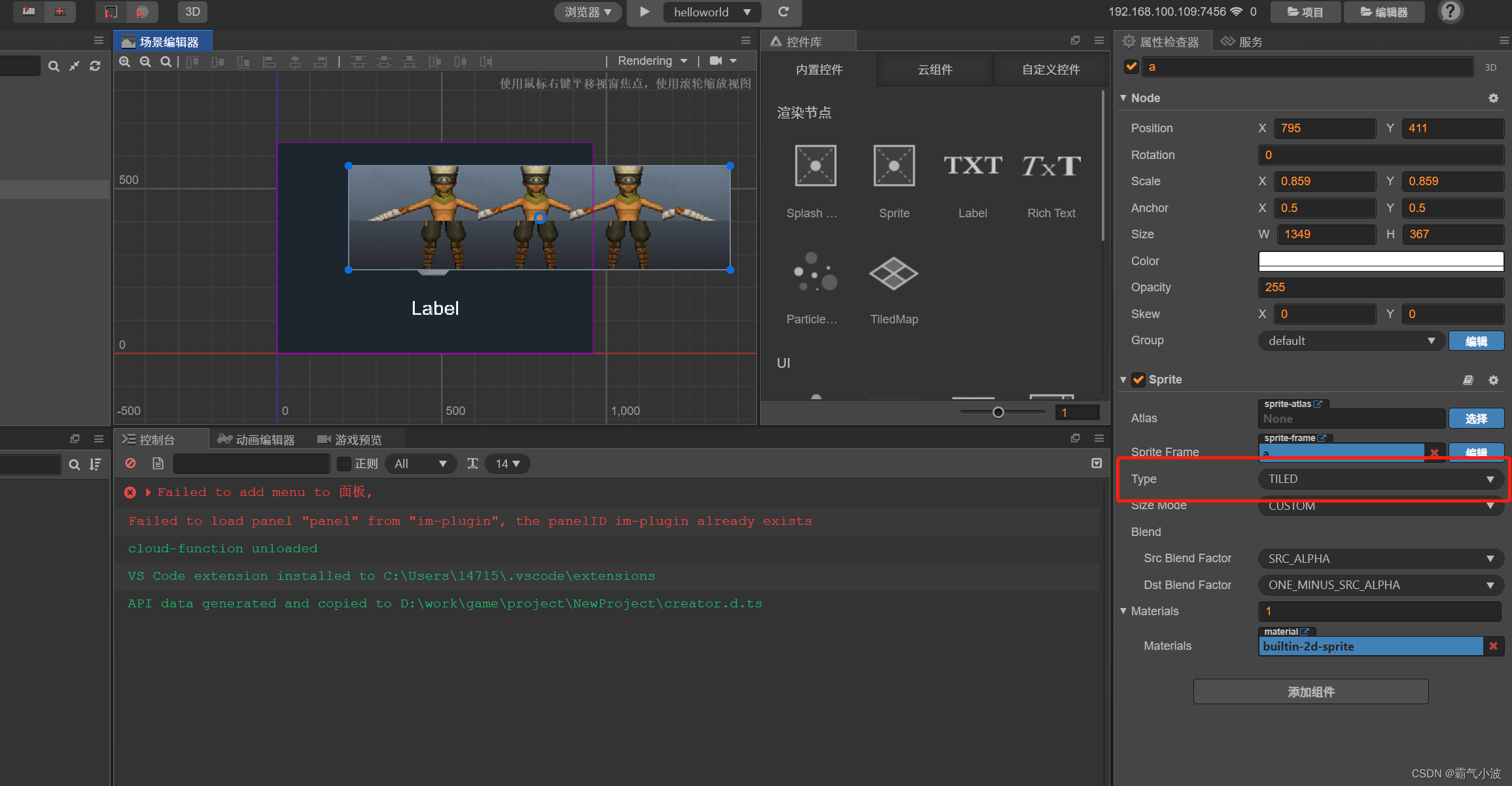Distribute nodes by horizontal centers

pyautogui.click(x=461, y=62)
